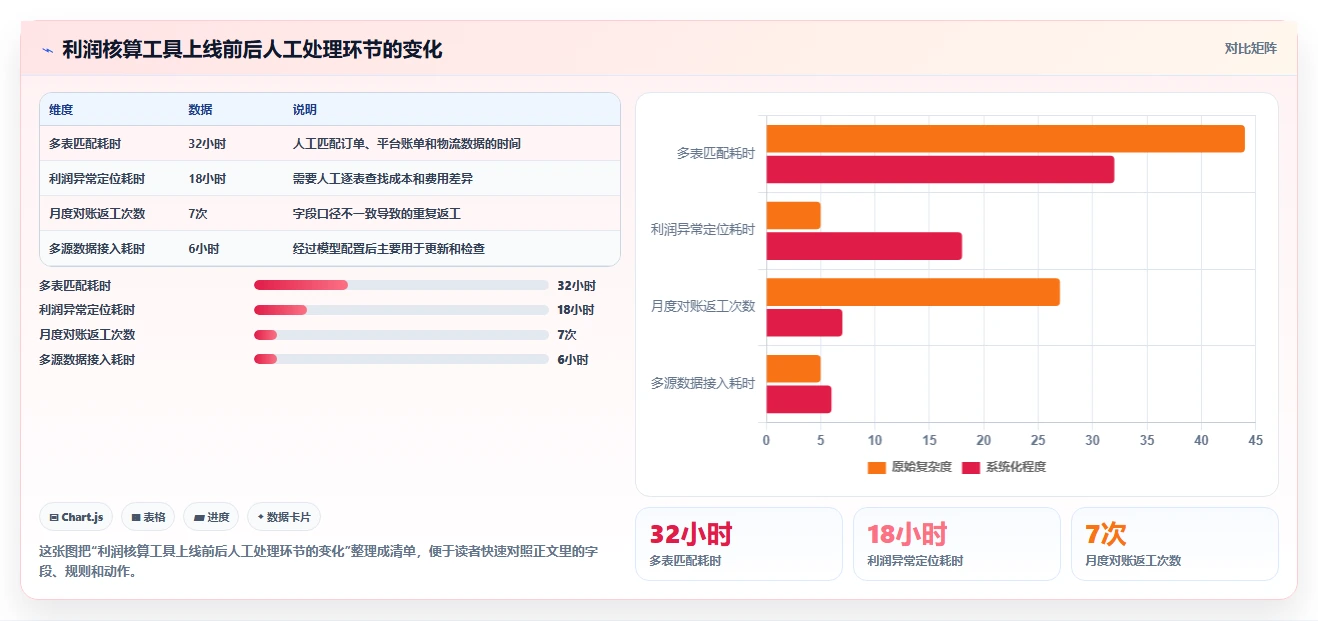Click orange bar for 利润异常定位耗时 in chart
The image size is (1318, 621).
794,216
